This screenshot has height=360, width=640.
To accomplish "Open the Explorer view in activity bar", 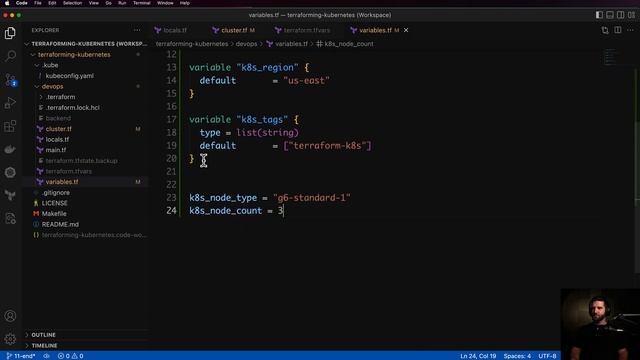I will (x=10, y=33).
